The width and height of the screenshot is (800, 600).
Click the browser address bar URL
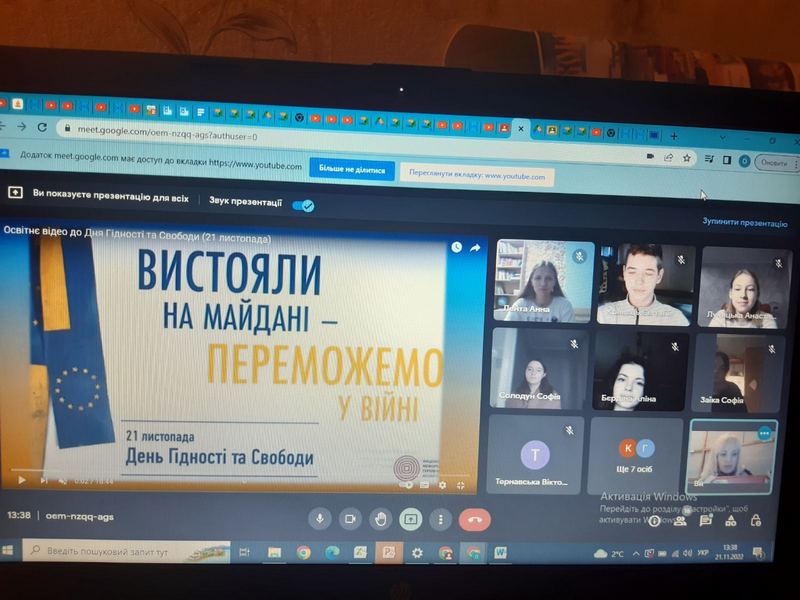pos(167,133)
